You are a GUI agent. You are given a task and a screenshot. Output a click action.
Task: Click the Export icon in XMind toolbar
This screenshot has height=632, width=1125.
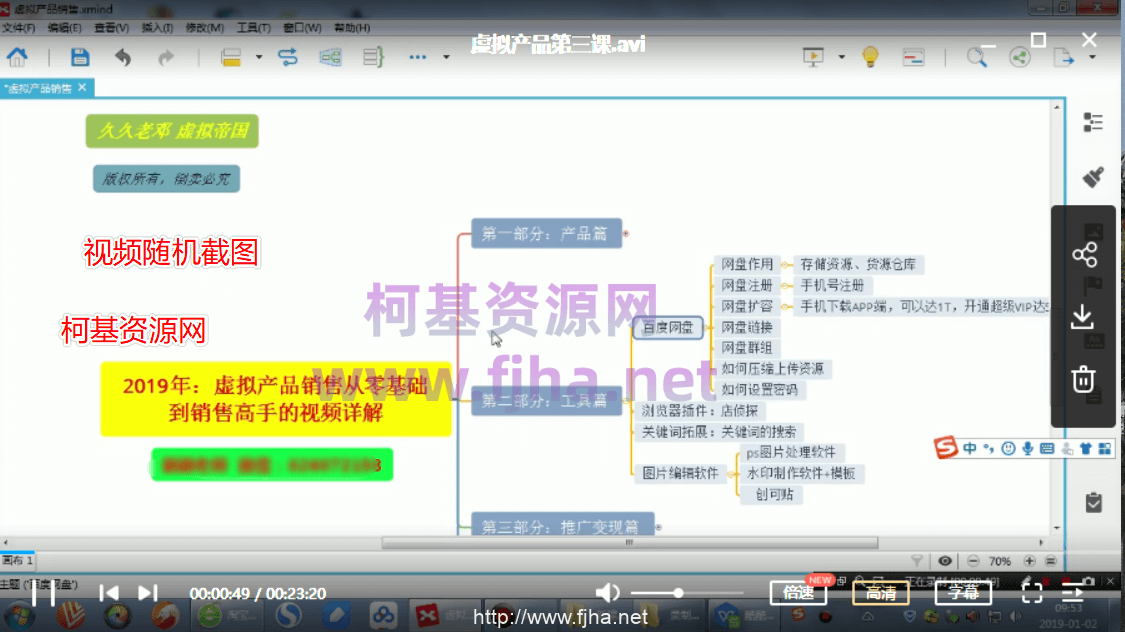pos(1063,57)
